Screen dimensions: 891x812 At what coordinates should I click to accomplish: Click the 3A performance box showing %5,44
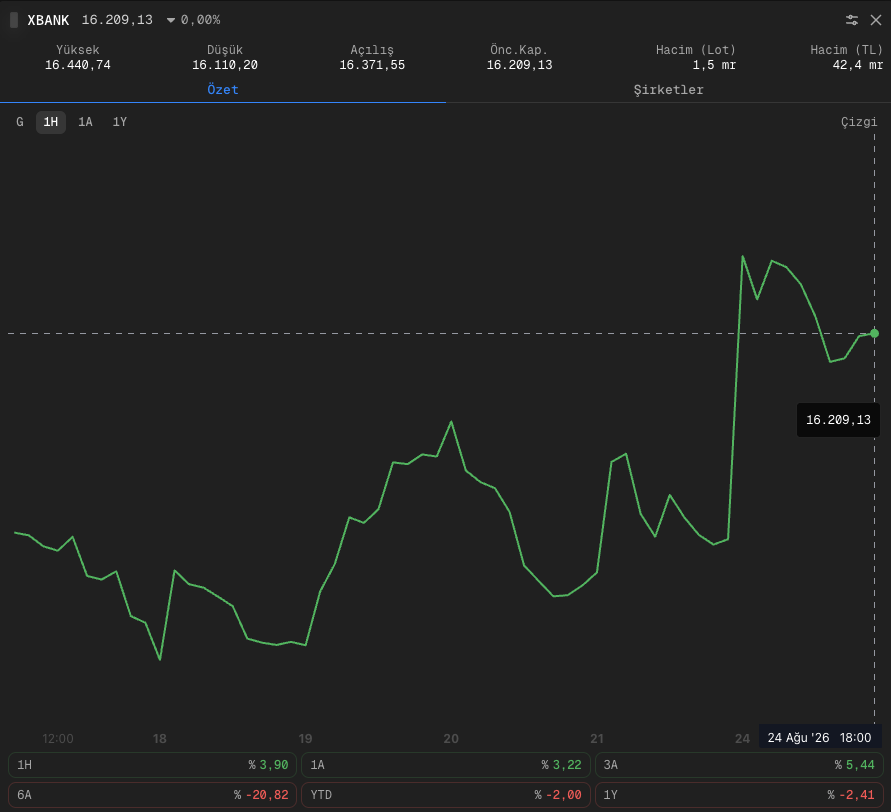click(739, 765)
